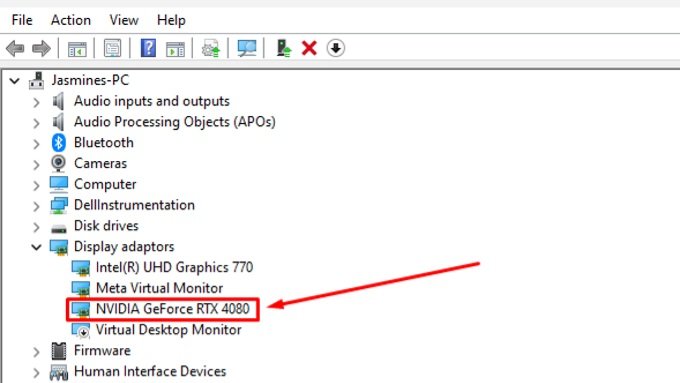Expand Audio inputs and outputs

36,102
